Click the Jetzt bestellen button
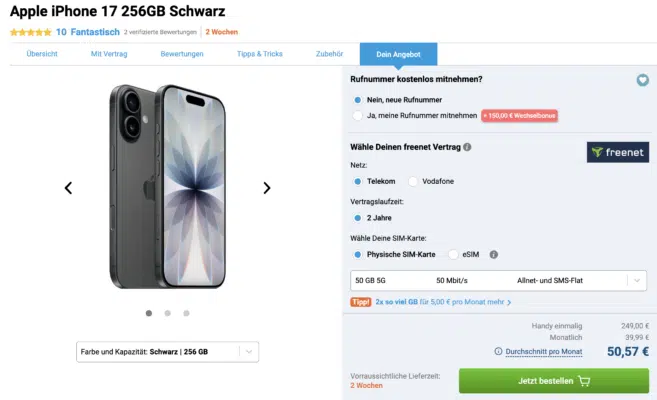The width and height of the screenshot is (657, 400). click(x=553, y=381)
